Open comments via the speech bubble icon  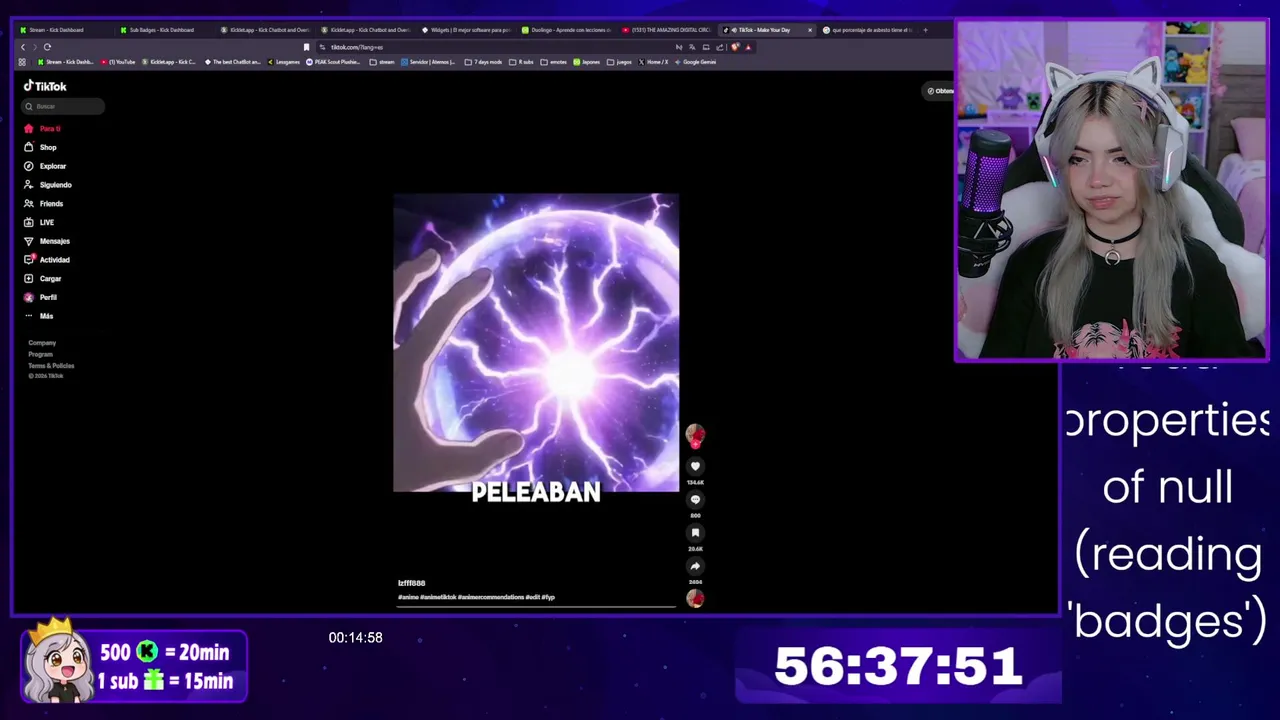pyautogui.click(x=695, y=499)
